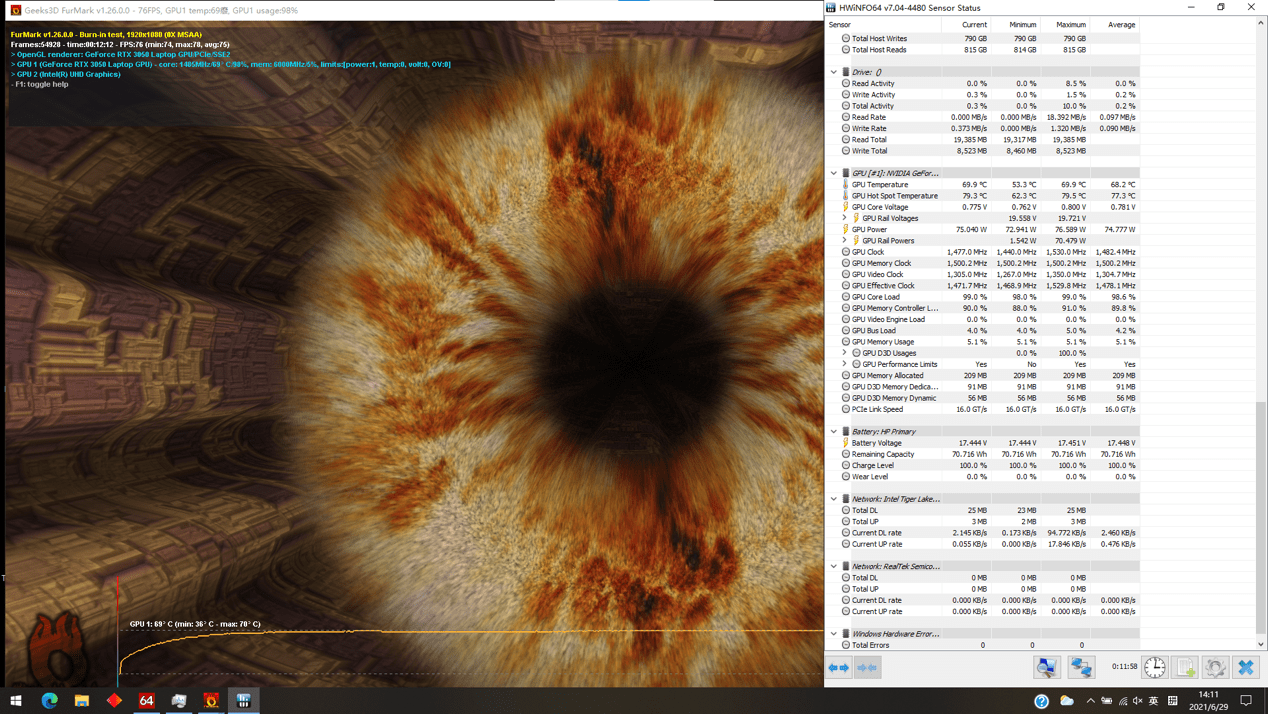Expand the GPU D3D Usages subgroup
The height and width of the screenshot is (714, 1268).
tap(845, 353)
